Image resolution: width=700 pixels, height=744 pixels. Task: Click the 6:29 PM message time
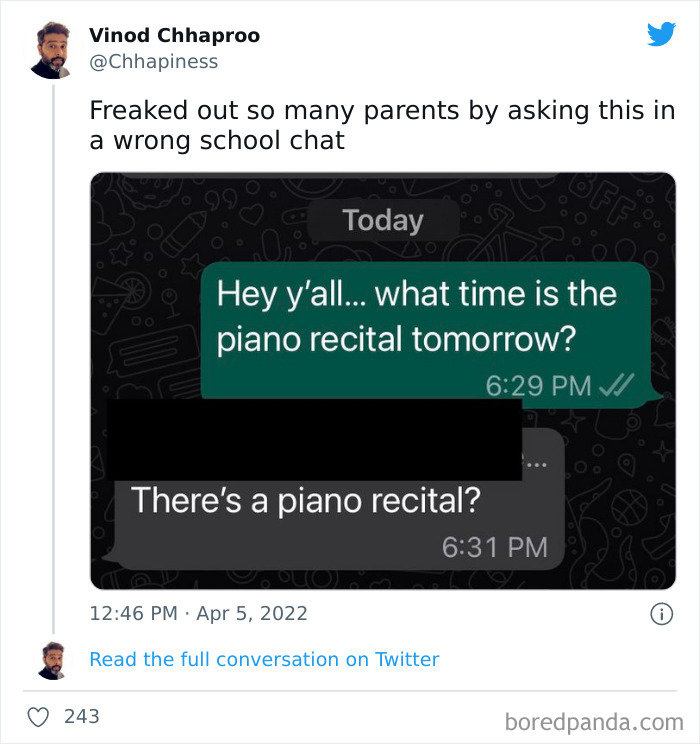click(538, 385)
